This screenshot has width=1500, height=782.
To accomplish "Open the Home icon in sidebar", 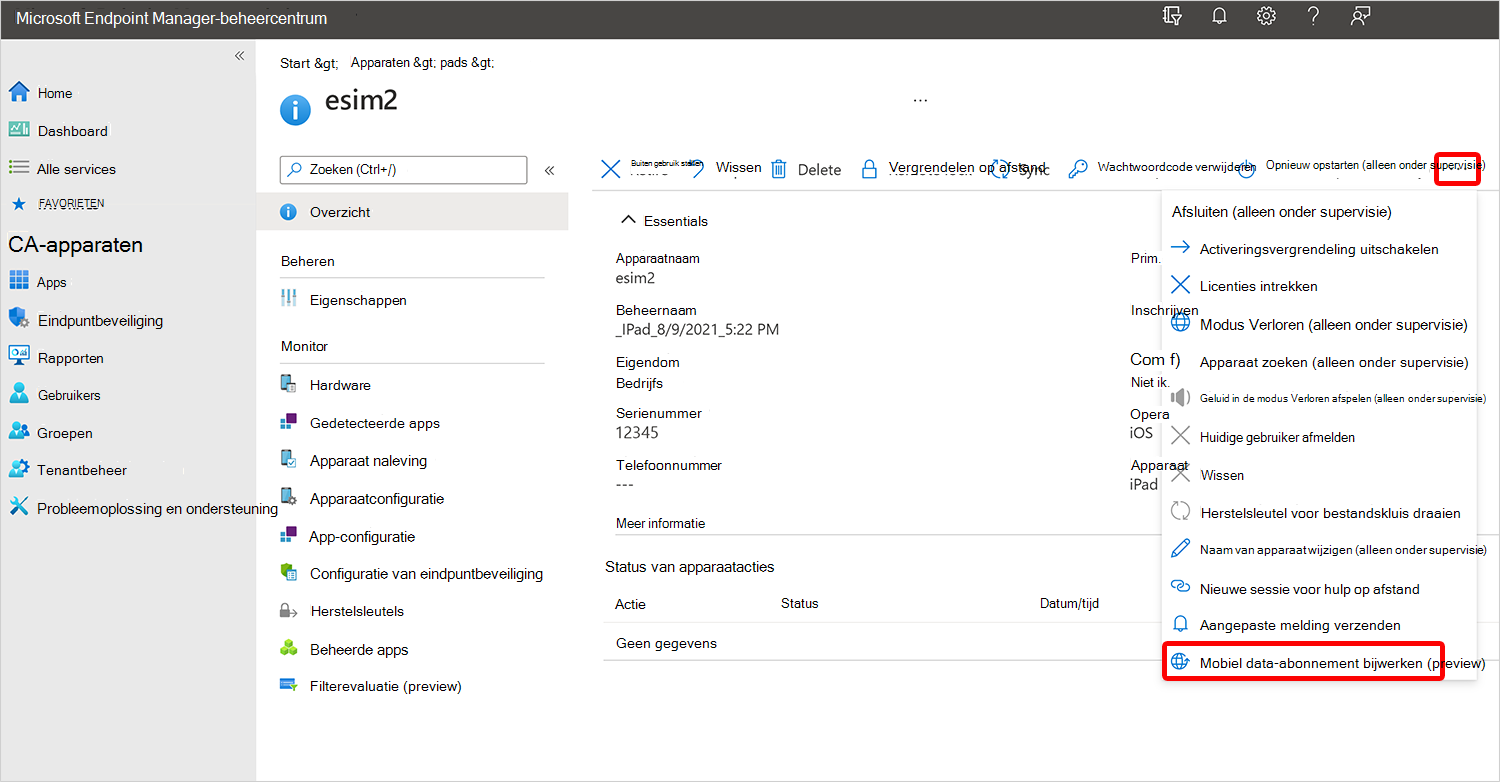I will pos(18,93).
